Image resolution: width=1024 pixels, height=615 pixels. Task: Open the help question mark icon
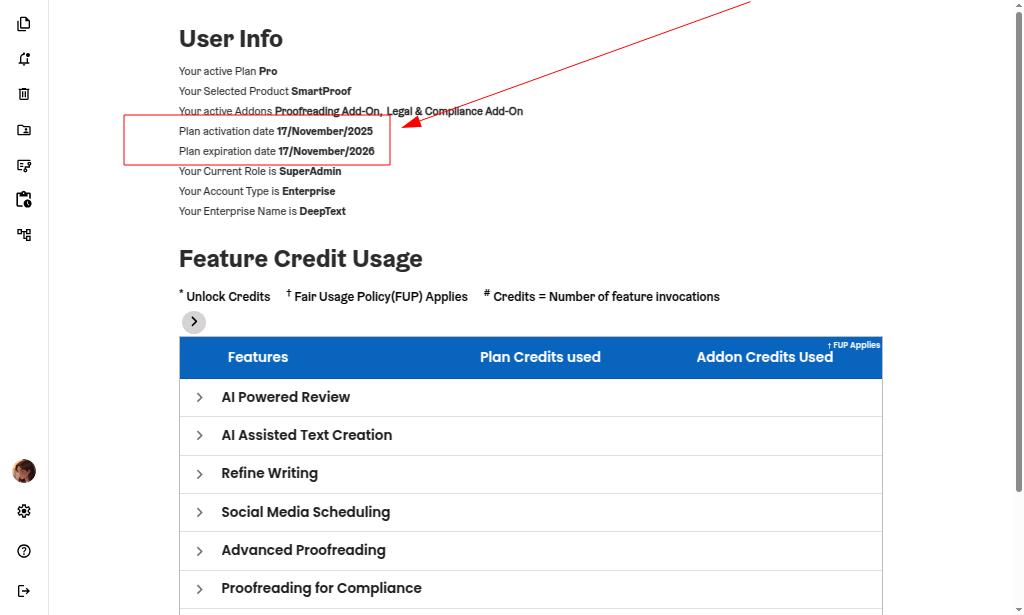[x=24, y=551]
